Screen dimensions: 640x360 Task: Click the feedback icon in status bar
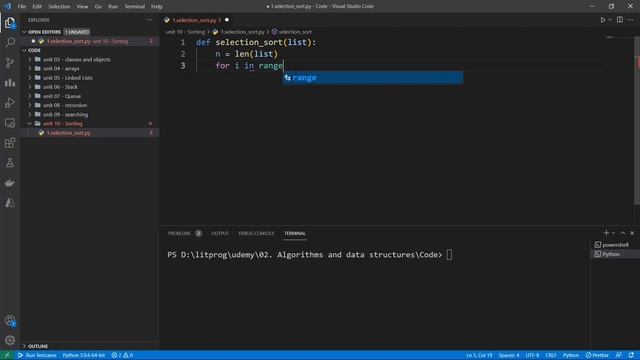(619, 355)
